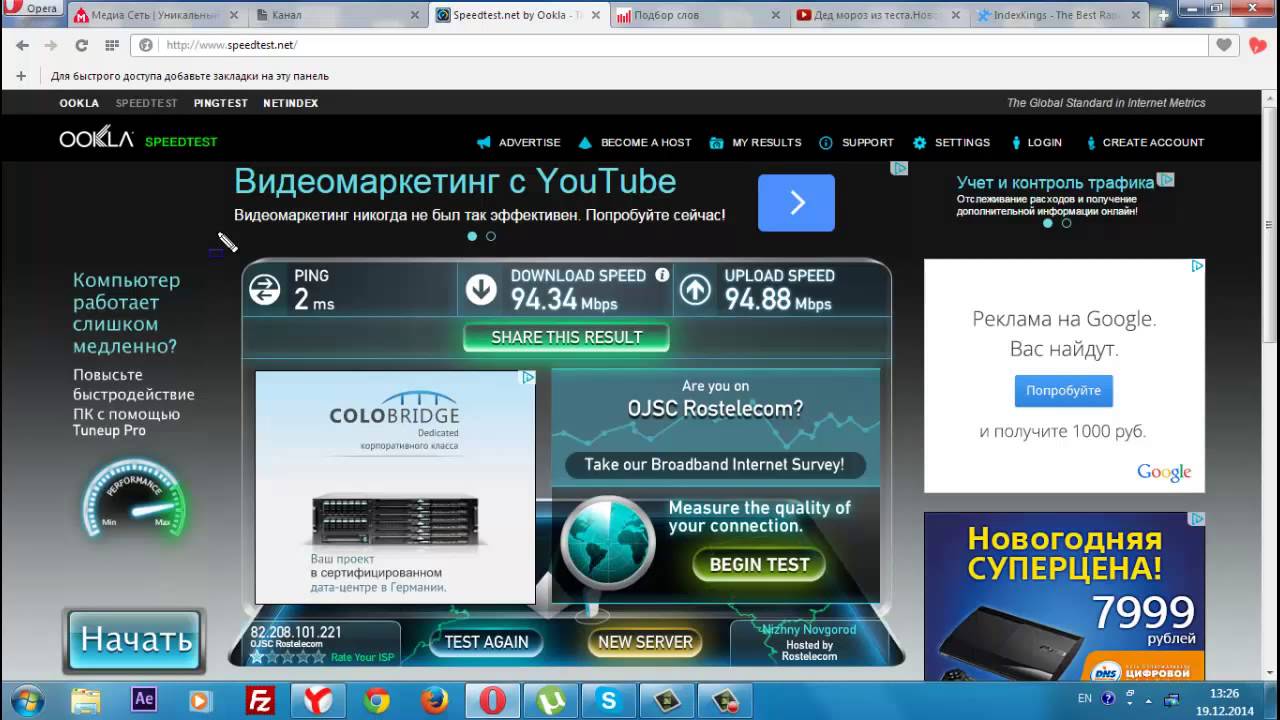Viewport: 1280px width, 720px height.
Task: Open the AdChoices icon on the Google ad
Action: [1196, 266]
